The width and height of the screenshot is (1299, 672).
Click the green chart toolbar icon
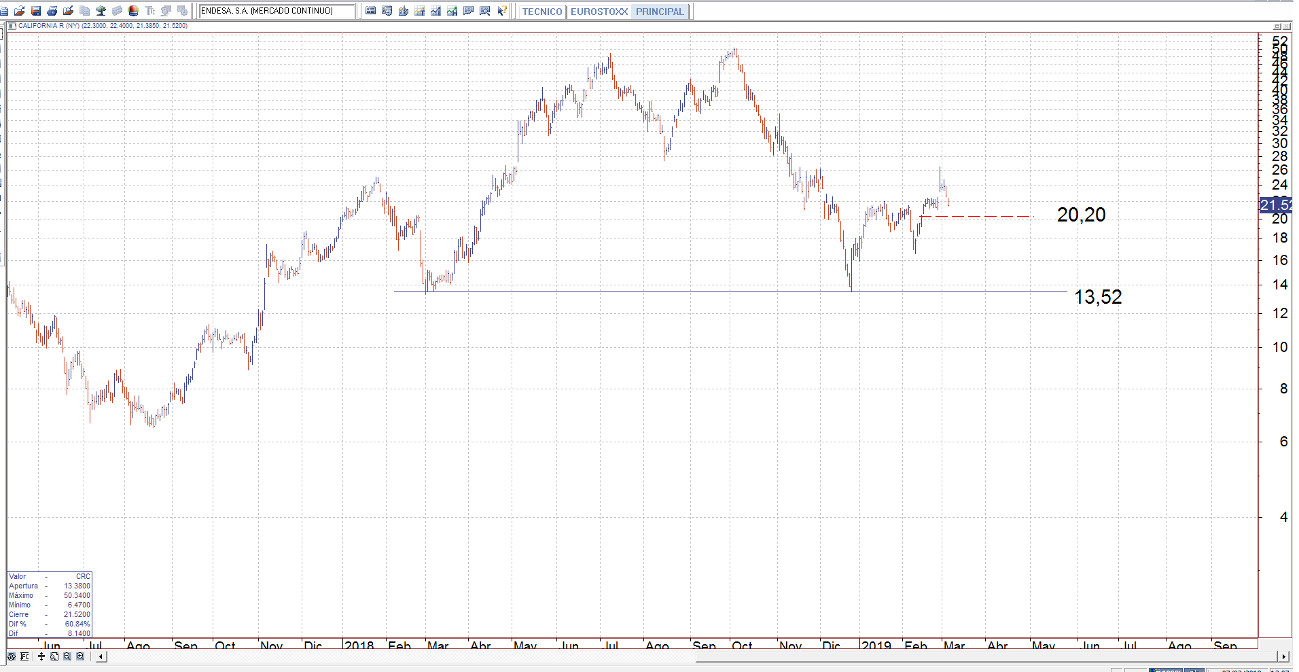451,11
